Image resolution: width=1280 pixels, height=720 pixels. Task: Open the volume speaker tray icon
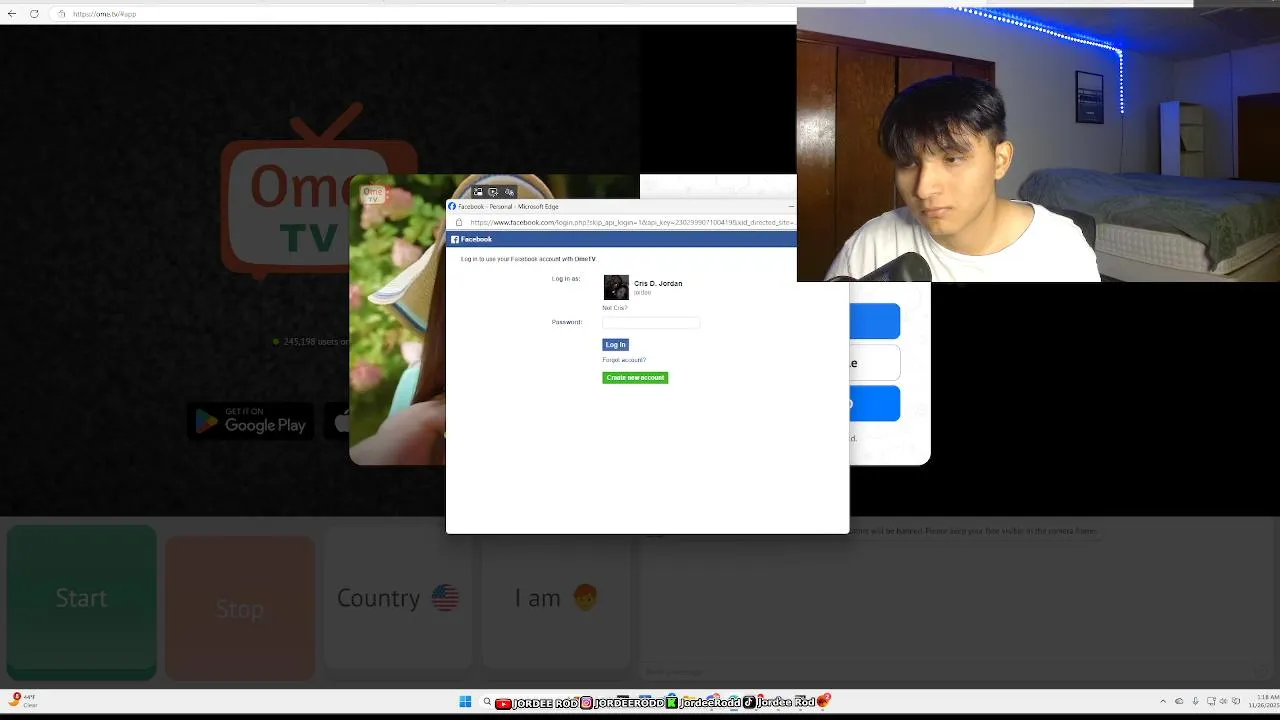pyautogui.click(x=1224, y=701)
